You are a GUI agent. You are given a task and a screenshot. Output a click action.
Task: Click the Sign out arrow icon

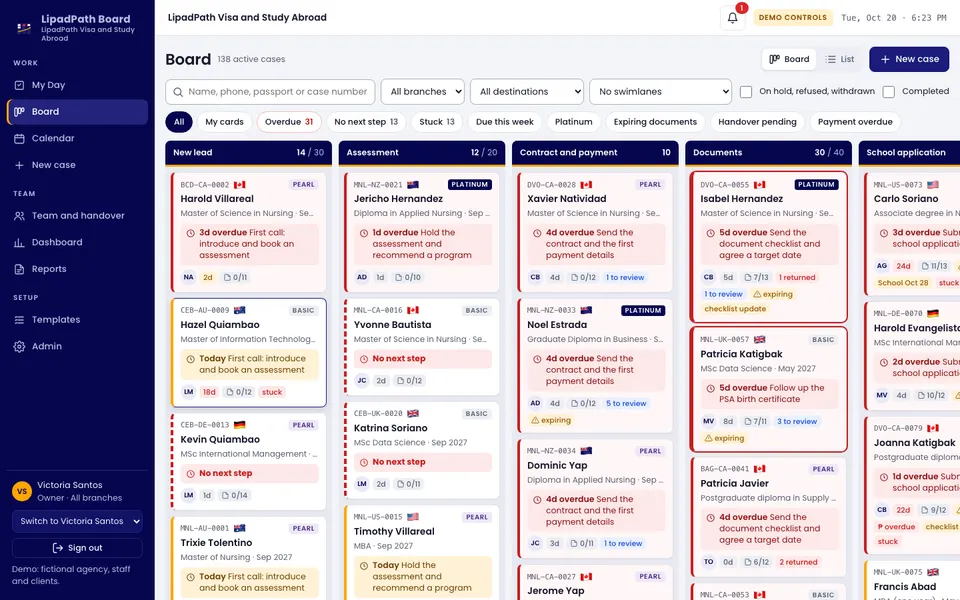[58, 548]
